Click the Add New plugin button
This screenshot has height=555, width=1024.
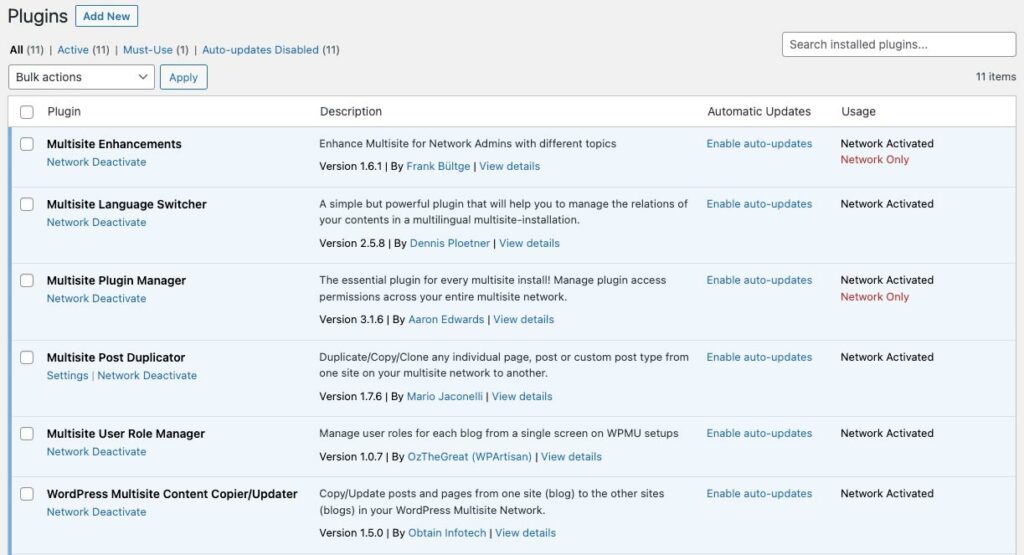pyautogui.click(x=106, y=16)
